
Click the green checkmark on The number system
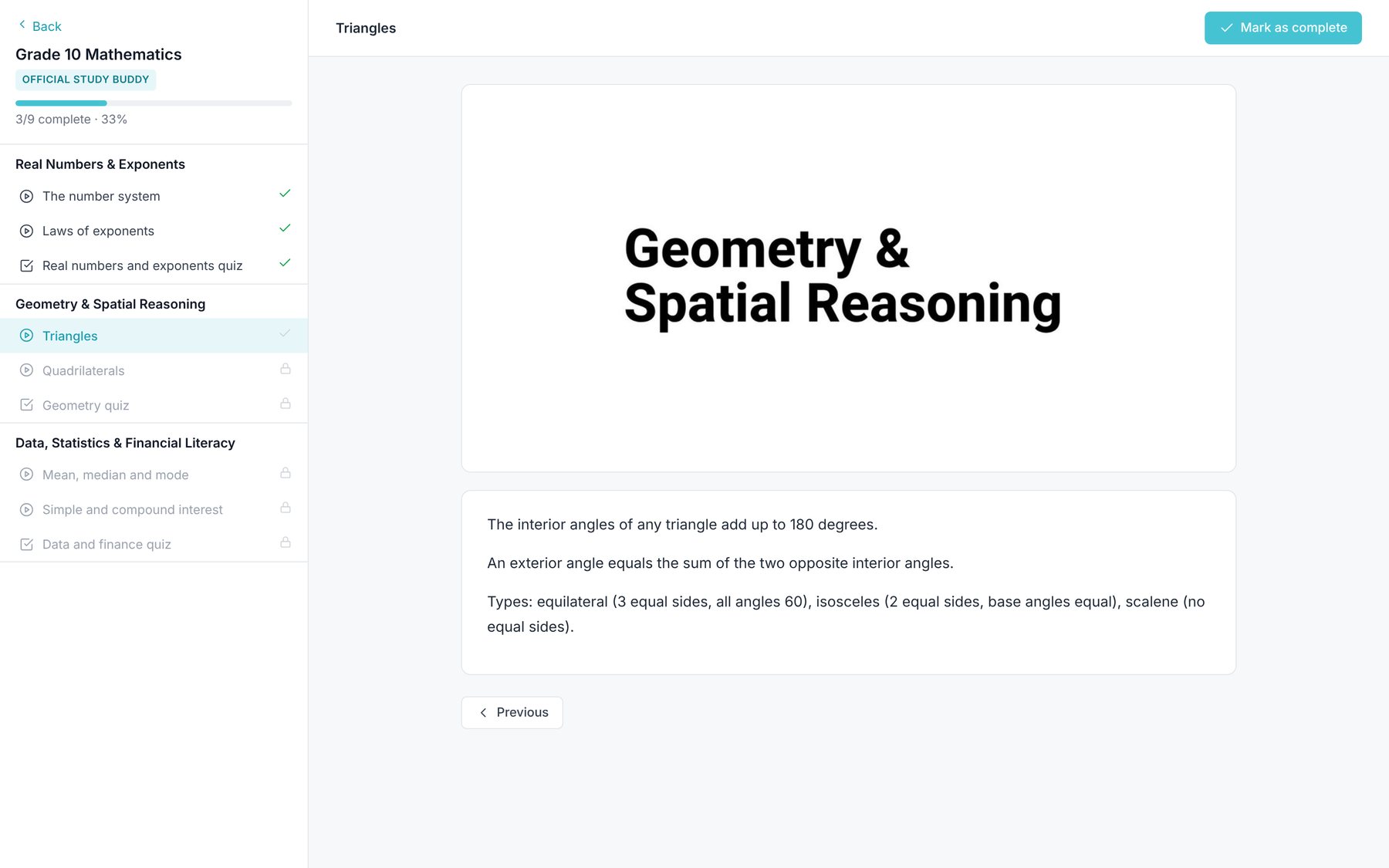285,194
